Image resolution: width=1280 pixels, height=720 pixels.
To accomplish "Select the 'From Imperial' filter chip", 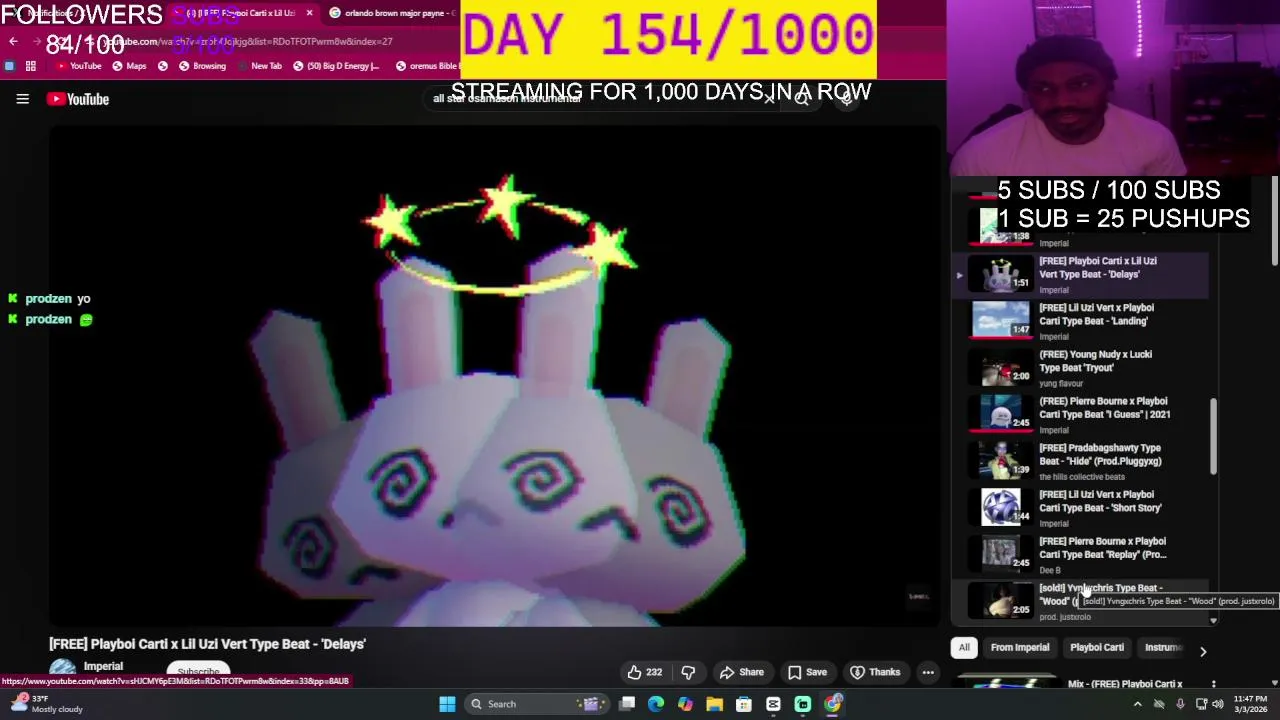I will click(x=1020, y=648).
